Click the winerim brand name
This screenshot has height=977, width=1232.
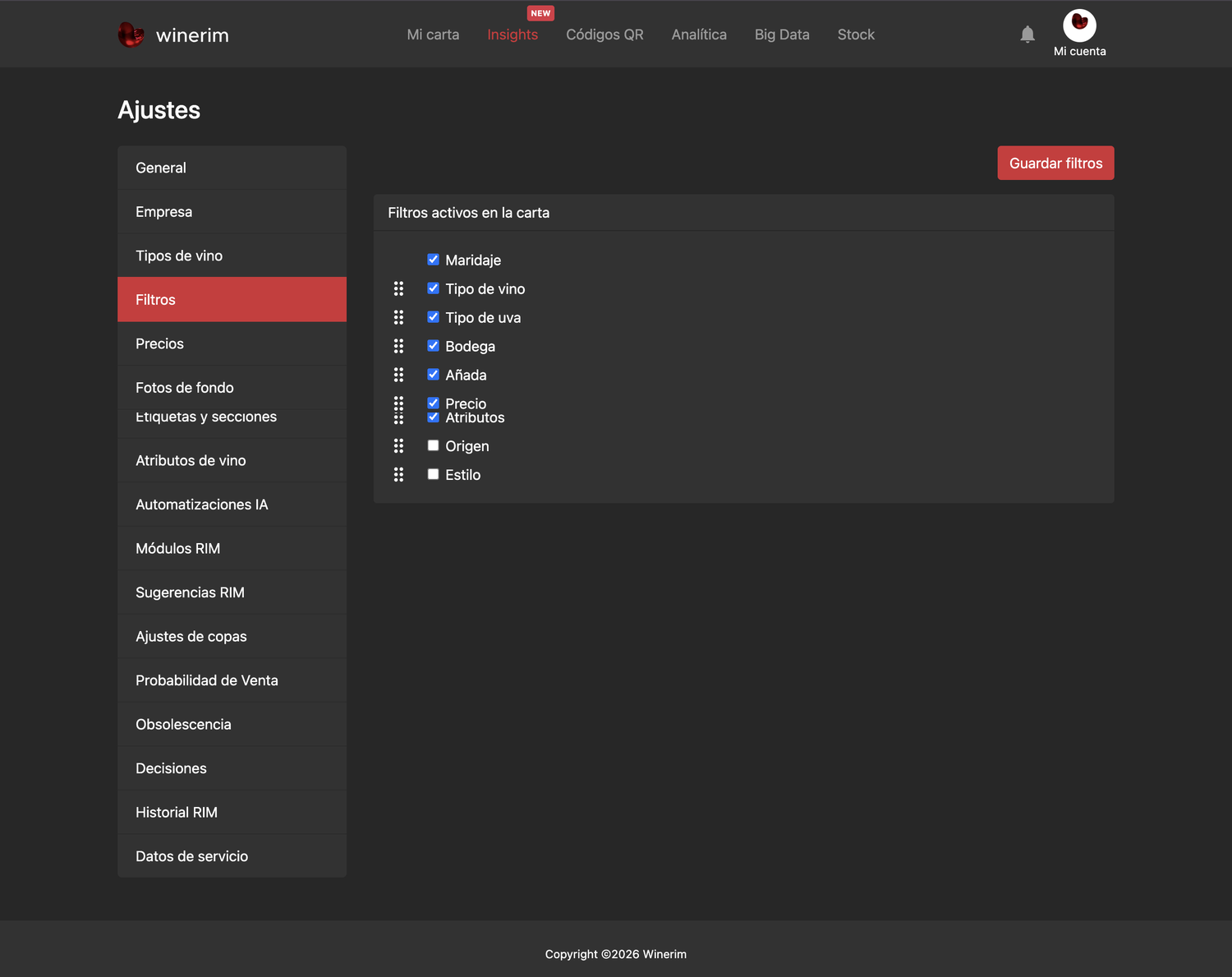[x=192, y=35]
